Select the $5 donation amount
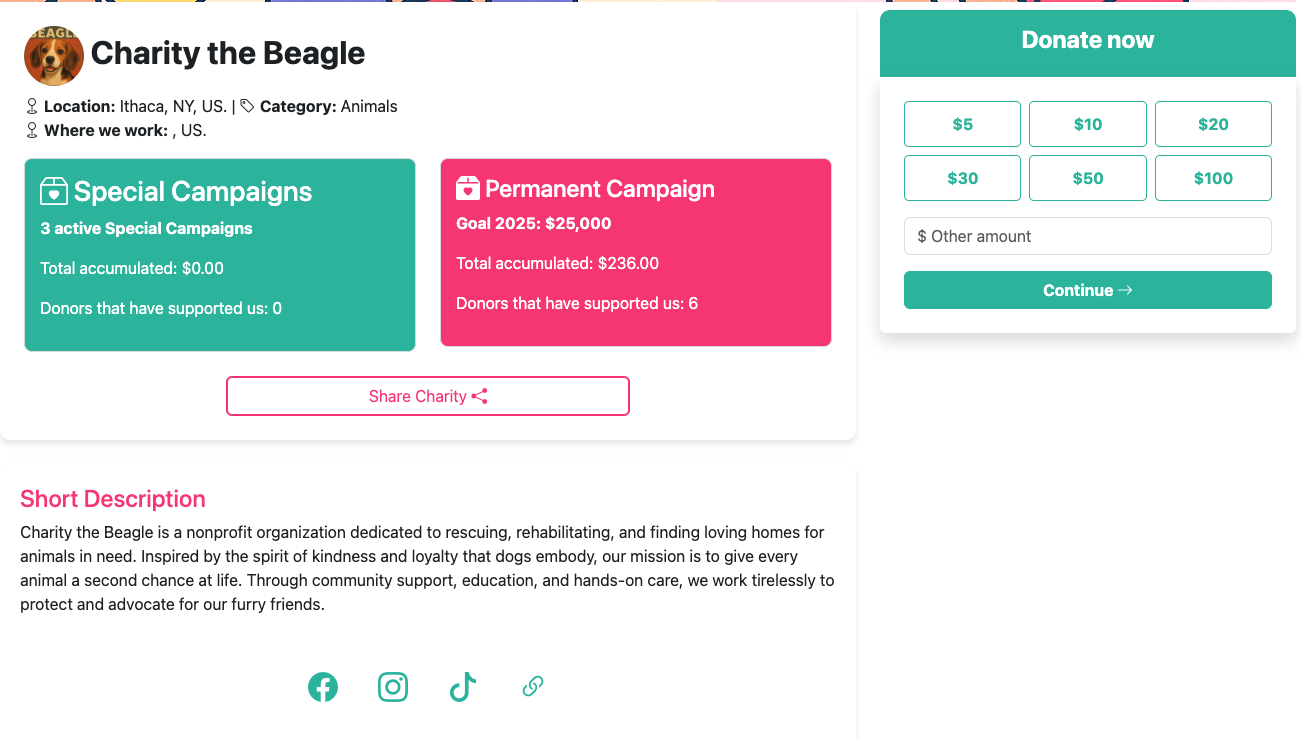The image size is (1301, 738). pos(962,124)
